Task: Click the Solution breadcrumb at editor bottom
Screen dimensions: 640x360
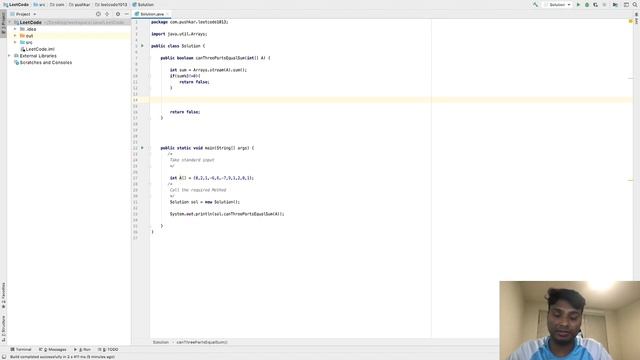Action: coord(160,342)
